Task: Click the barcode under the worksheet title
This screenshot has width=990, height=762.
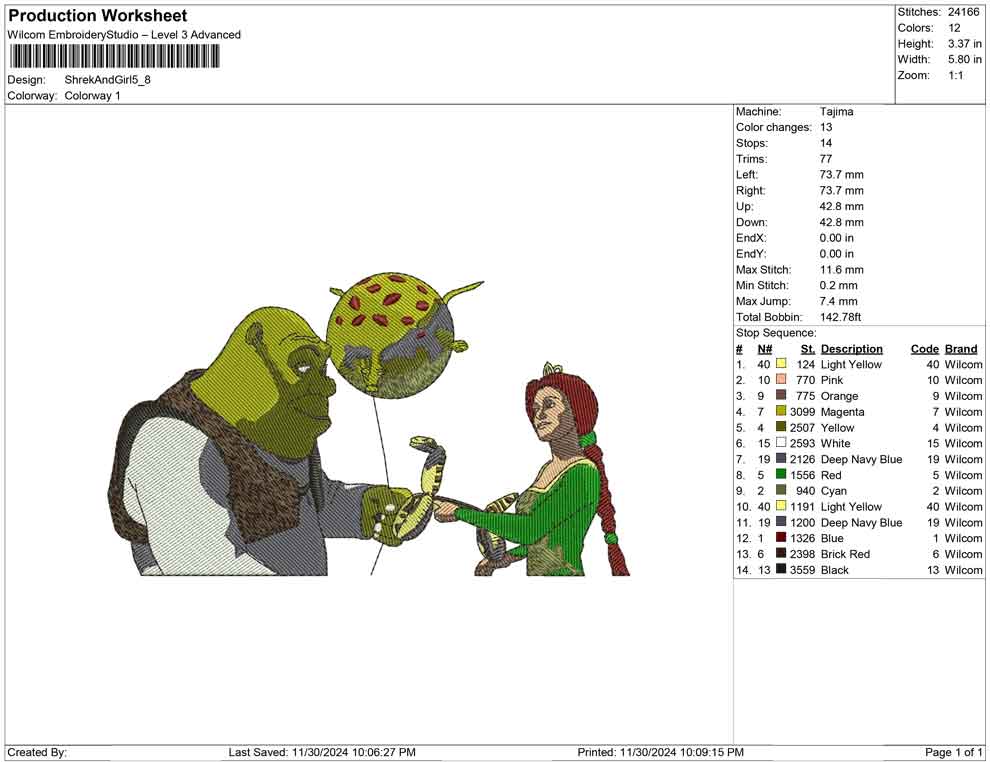Action: (114, 57)
